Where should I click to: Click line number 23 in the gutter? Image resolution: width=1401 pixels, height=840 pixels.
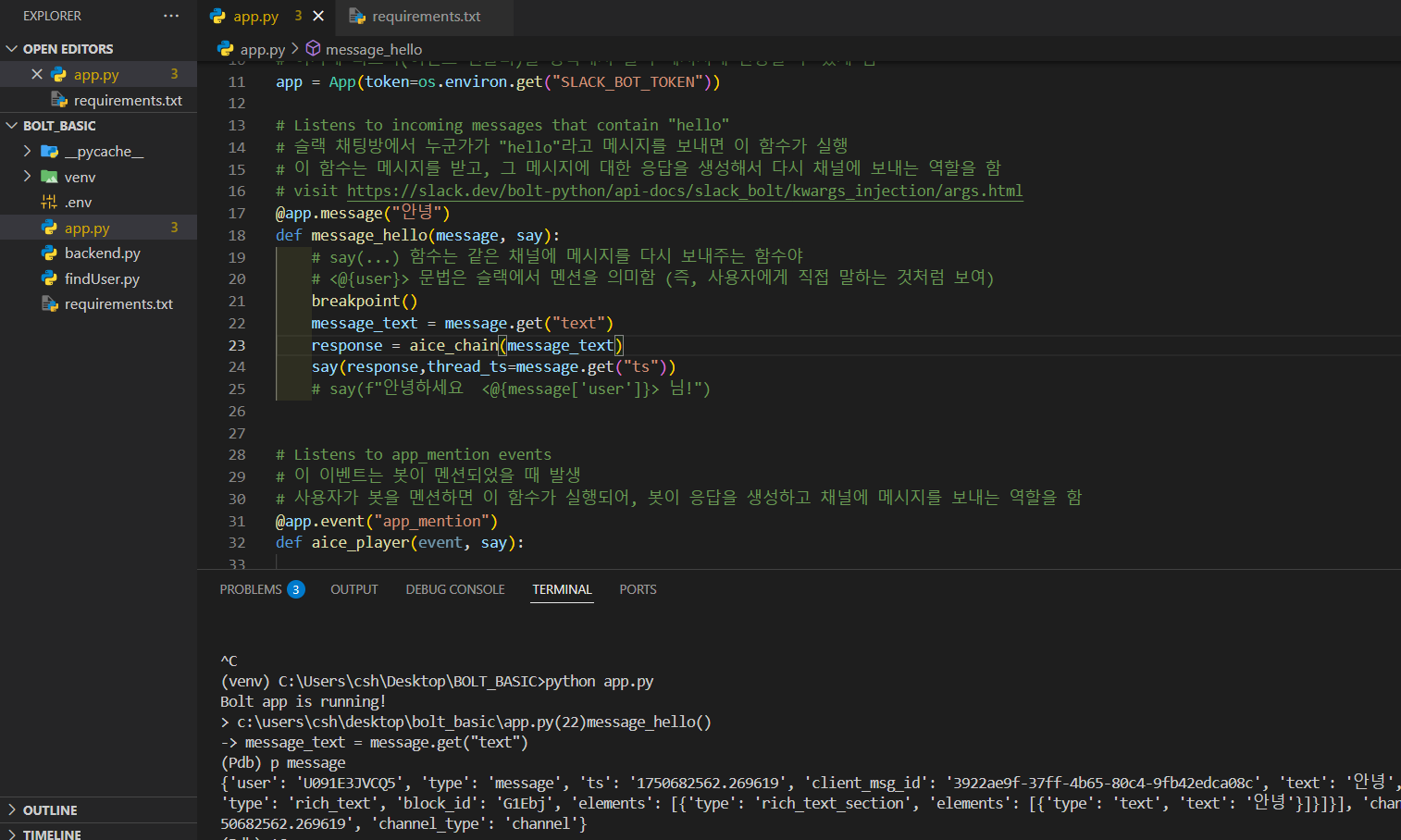tap(237, 345)
